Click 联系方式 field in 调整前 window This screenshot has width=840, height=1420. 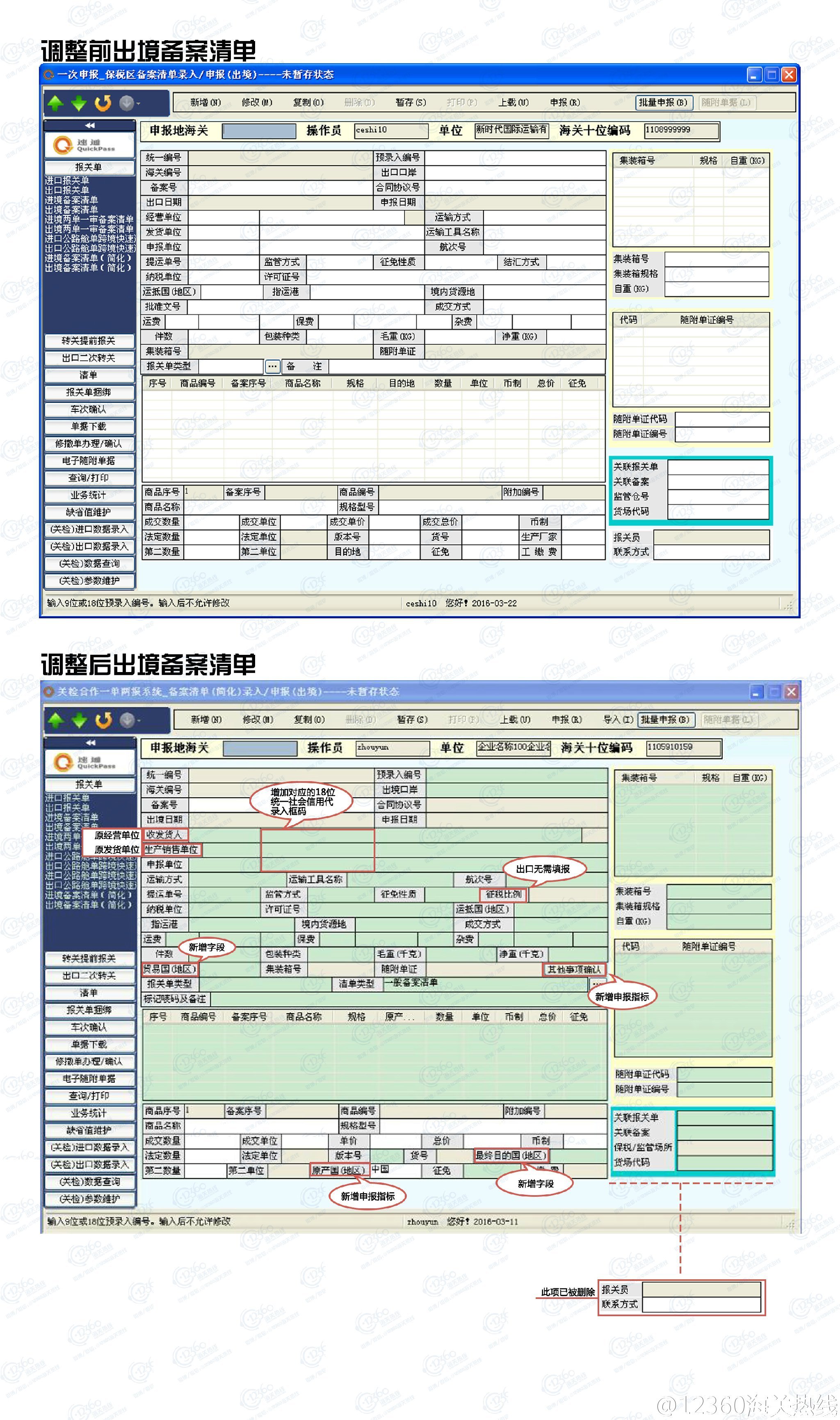point(712,552)
